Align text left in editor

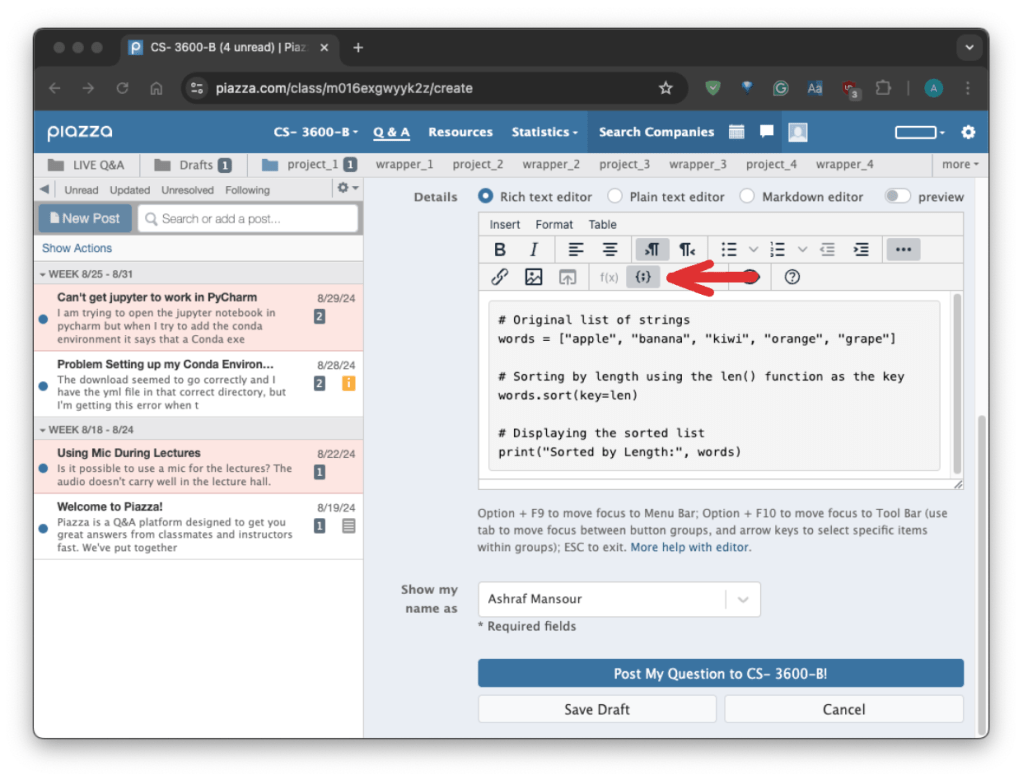click(x=575, y=249)
